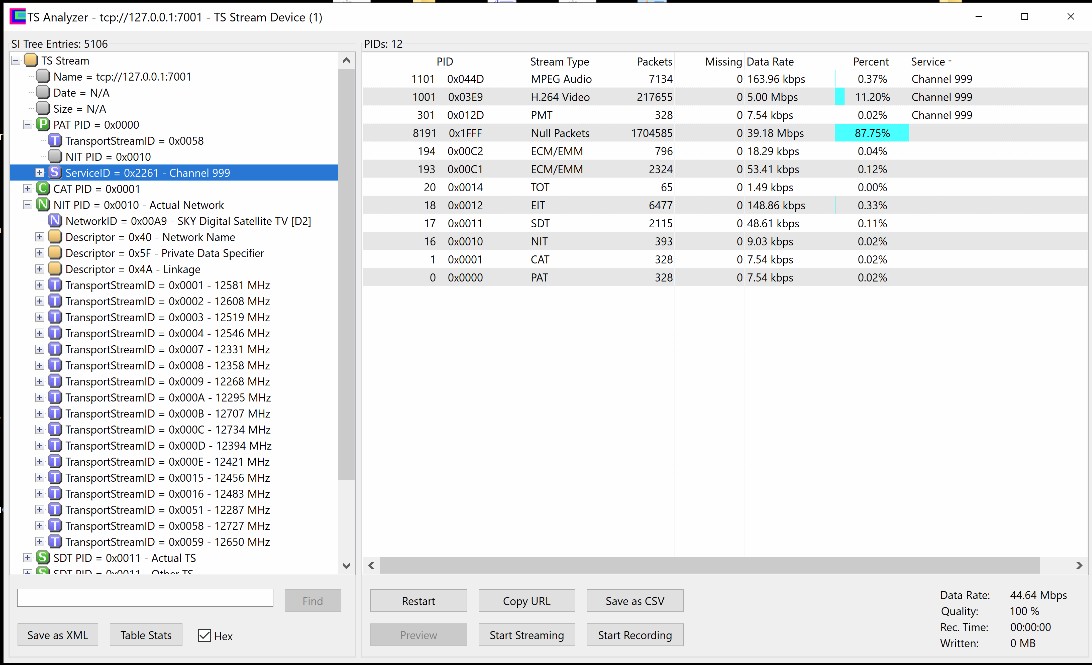The width and height of the screenshot is (1092, 665).
Task: Click the green P icon beside PAT PID
Action: coord(42,125)
